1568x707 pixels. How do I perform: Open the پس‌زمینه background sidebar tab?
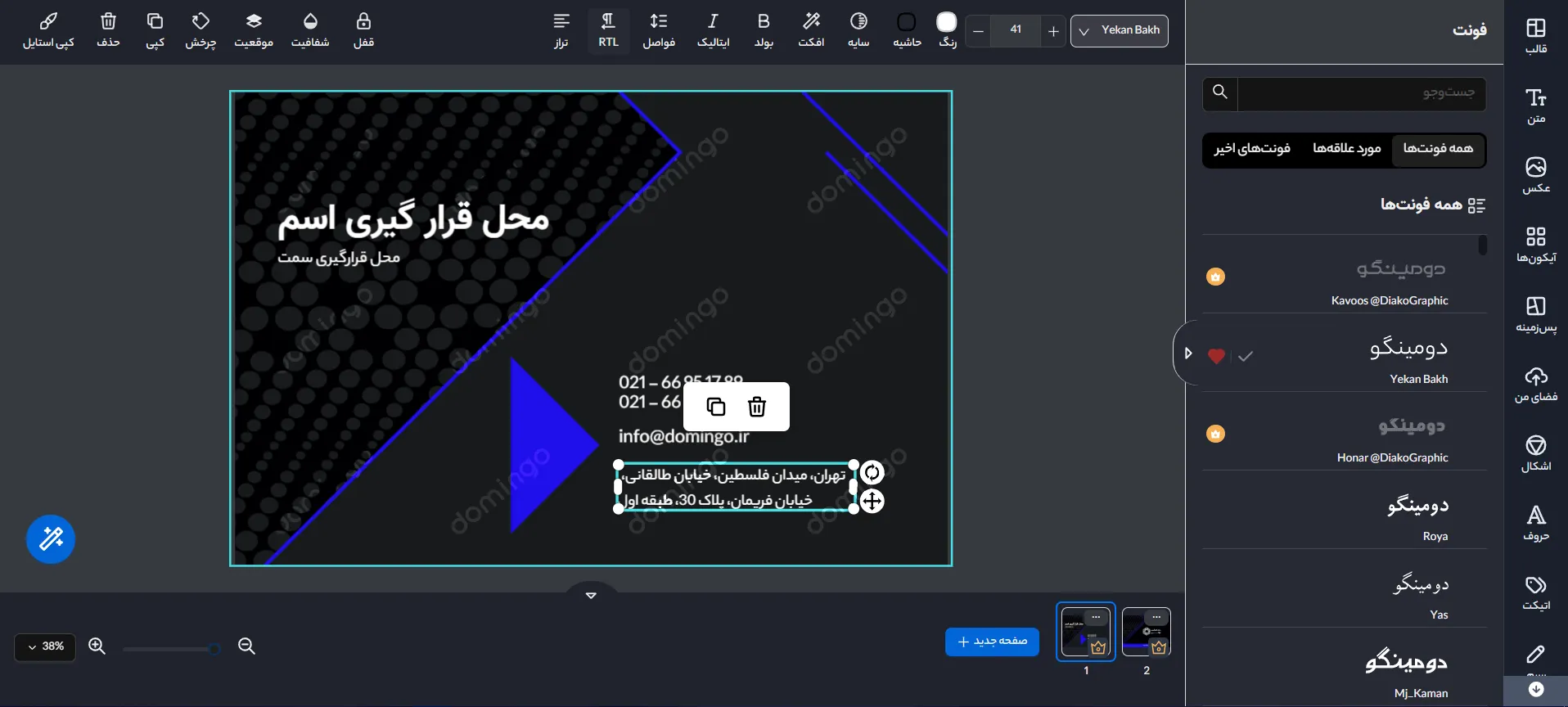click(1535, 314)
